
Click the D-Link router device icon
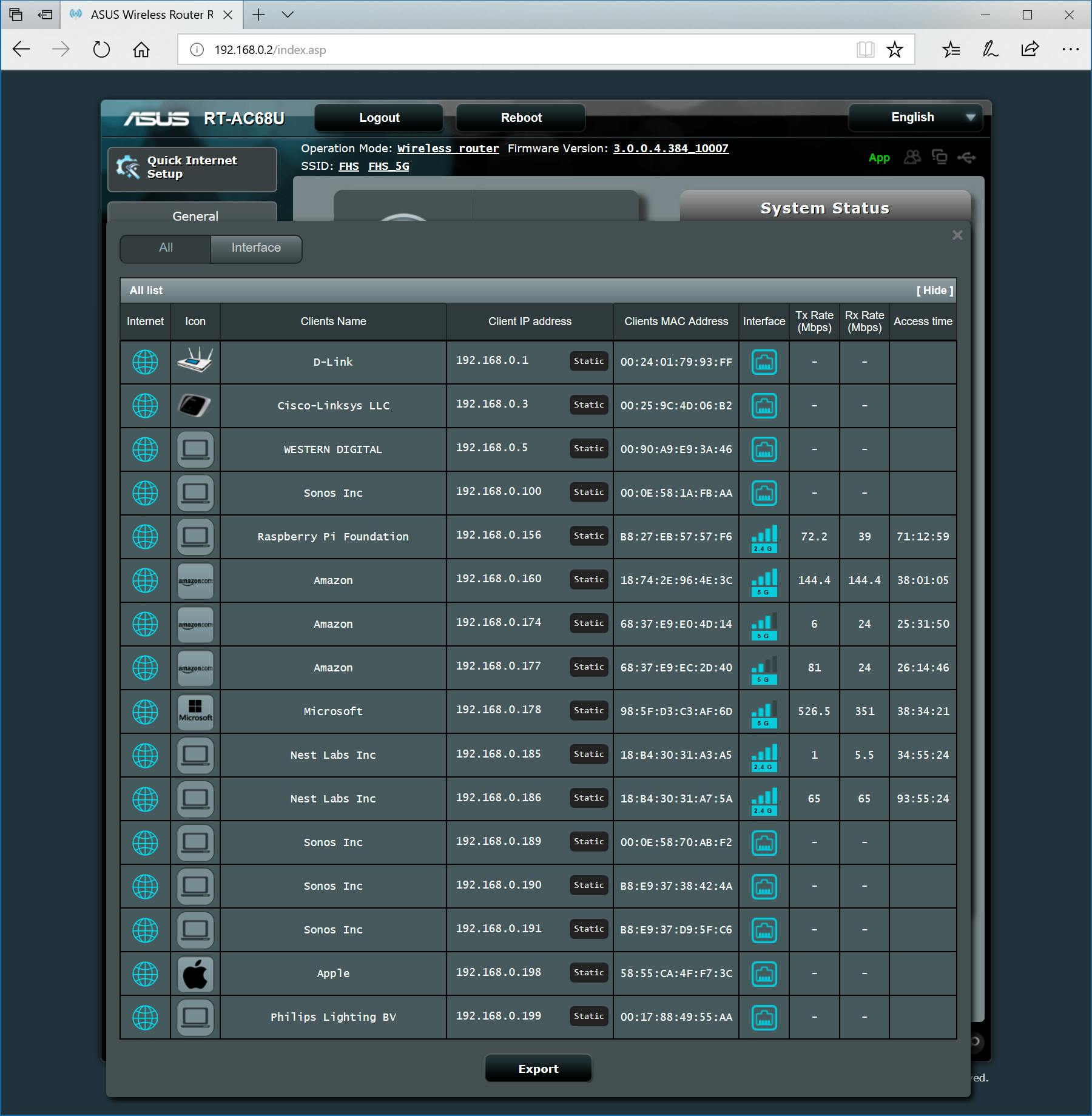coord(195,361)
